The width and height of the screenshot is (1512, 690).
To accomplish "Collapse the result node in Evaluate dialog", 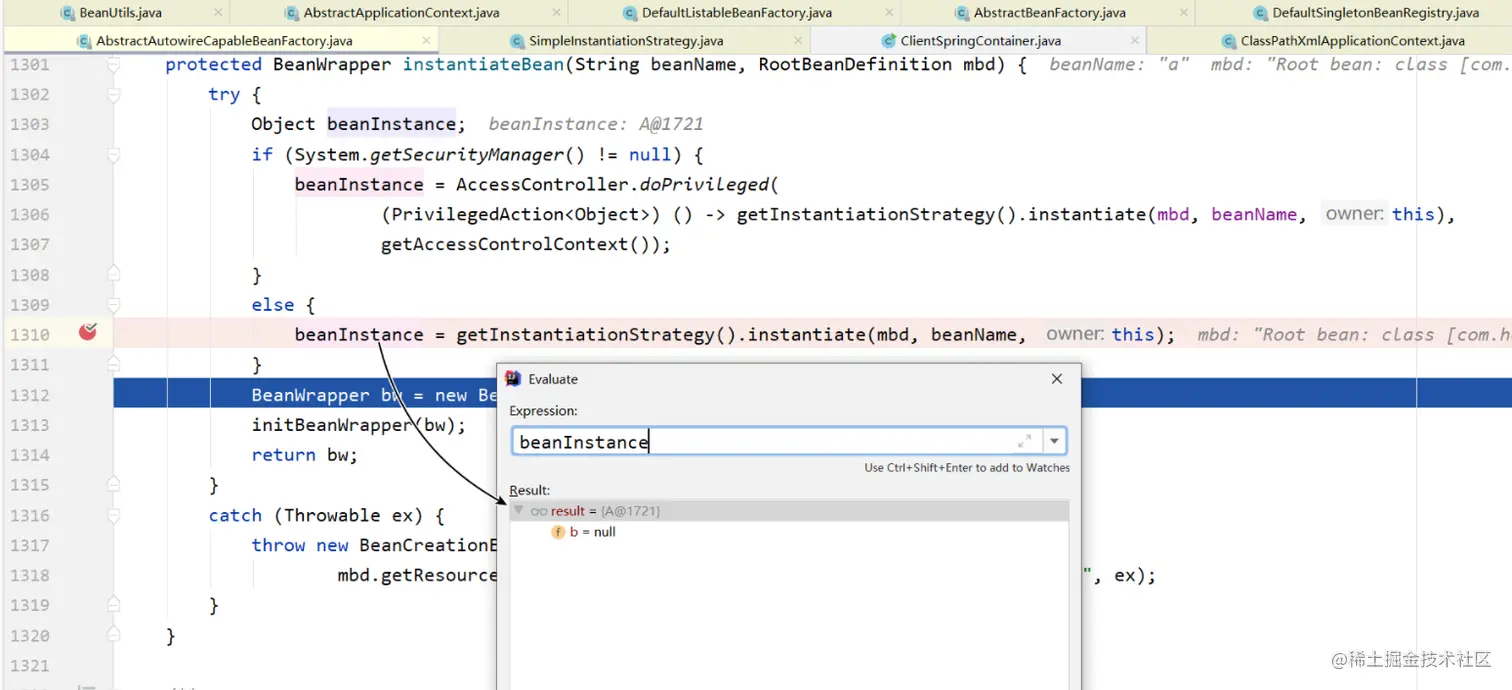I will [518, 510].
